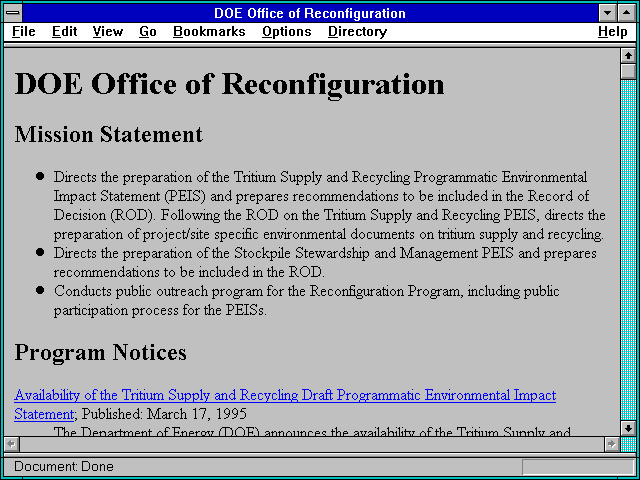Open the File menu

[24, 32]
